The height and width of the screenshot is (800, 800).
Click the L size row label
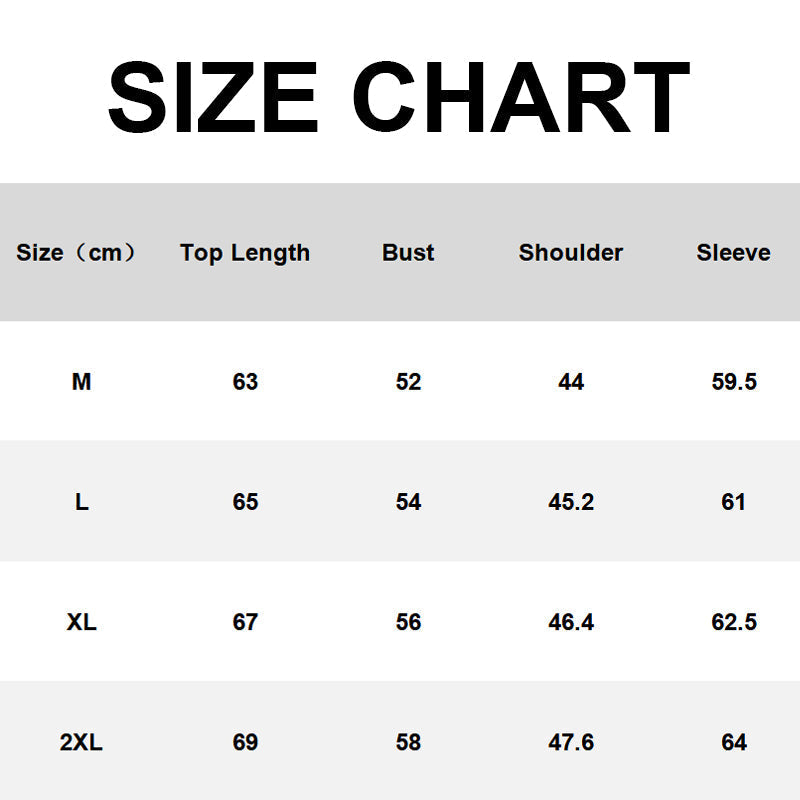pos(82,502)
